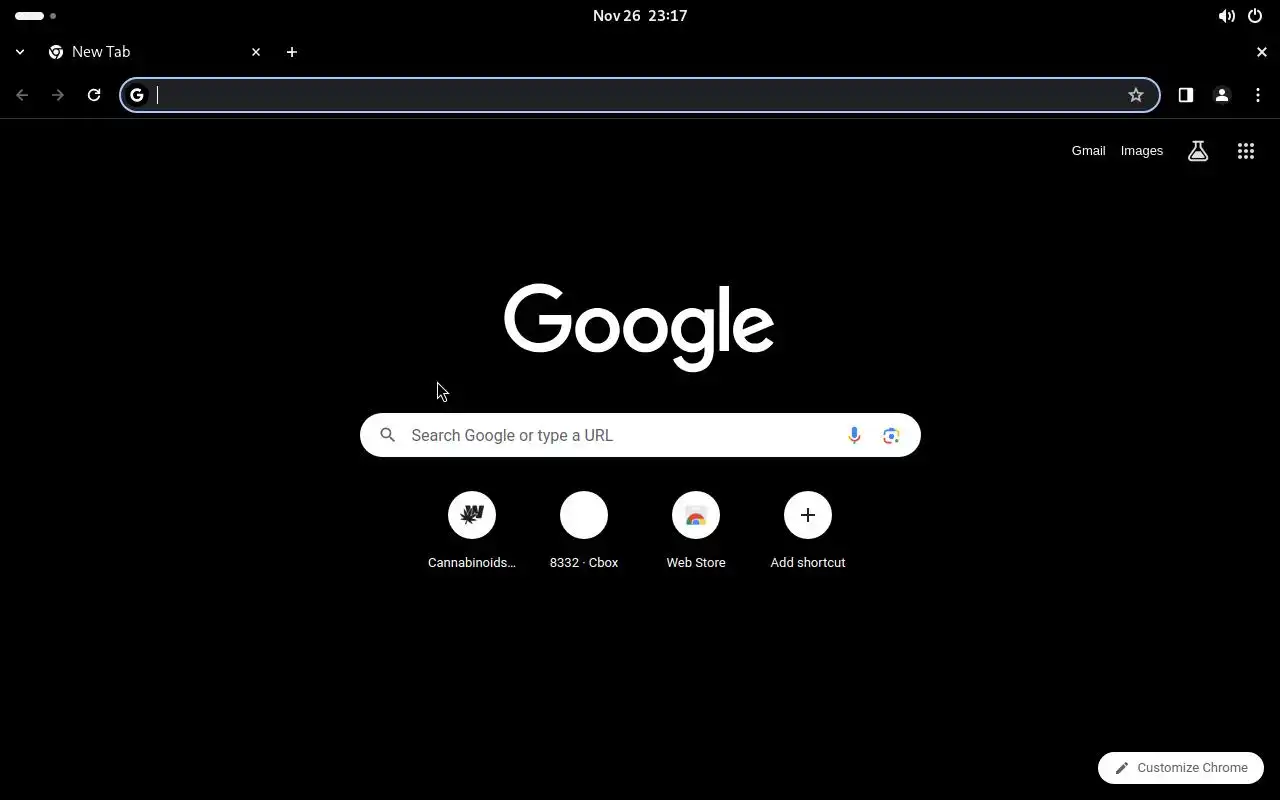Open the Activities overview pill

click(x=35, y=16)
